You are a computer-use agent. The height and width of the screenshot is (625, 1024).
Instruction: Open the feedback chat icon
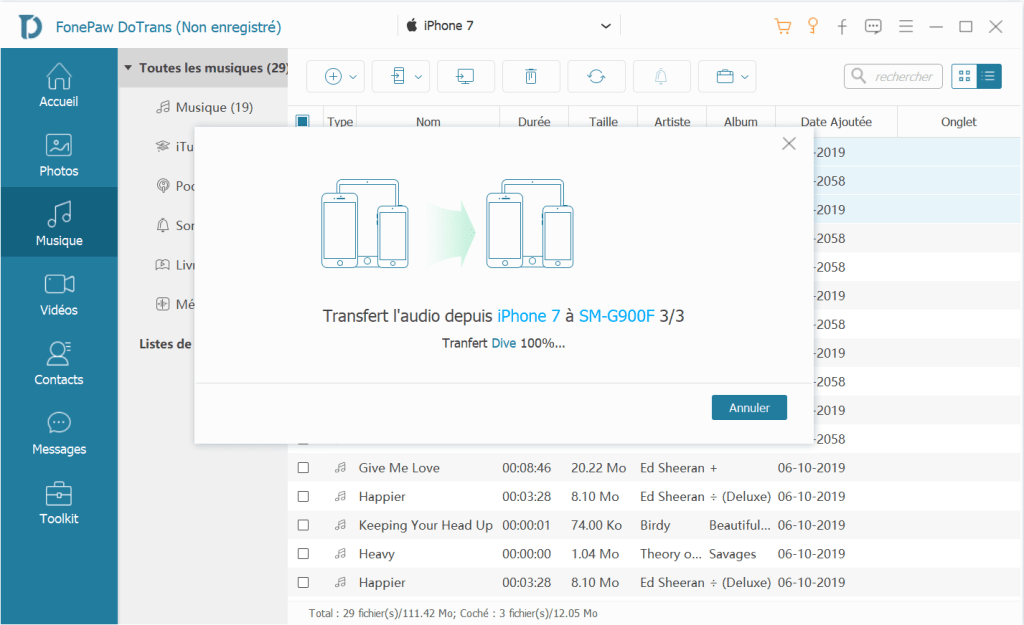pyautogui.click(x=873, y=27)
